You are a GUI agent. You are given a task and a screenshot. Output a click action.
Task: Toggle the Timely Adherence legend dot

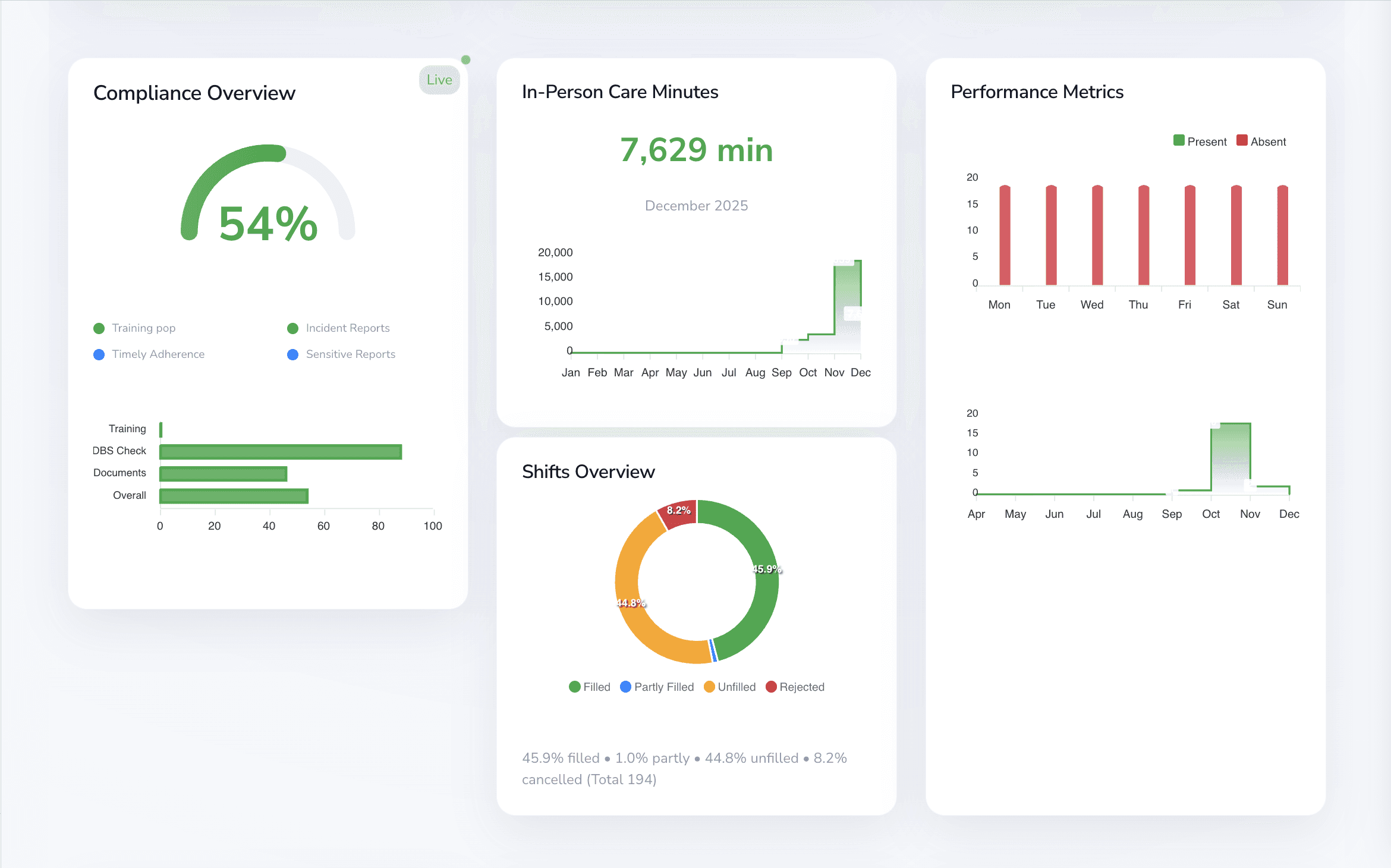[99, 354]
